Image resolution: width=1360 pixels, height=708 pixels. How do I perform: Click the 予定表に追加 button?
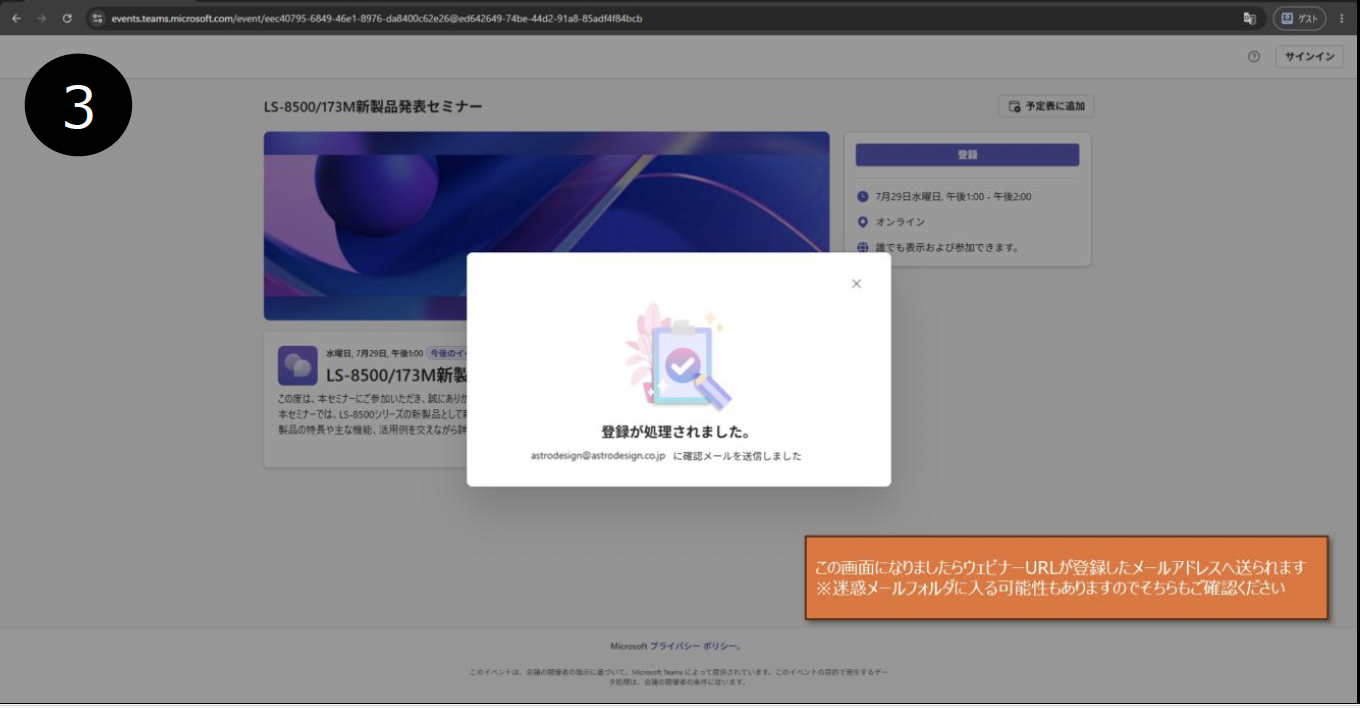click(1046, 106)
